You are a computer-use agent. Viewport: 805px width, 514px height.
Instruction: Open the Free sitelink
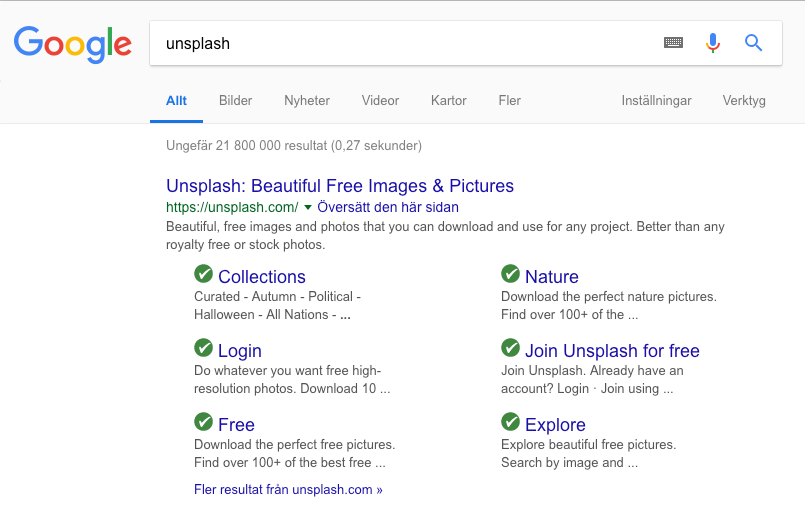click(236, 425)
